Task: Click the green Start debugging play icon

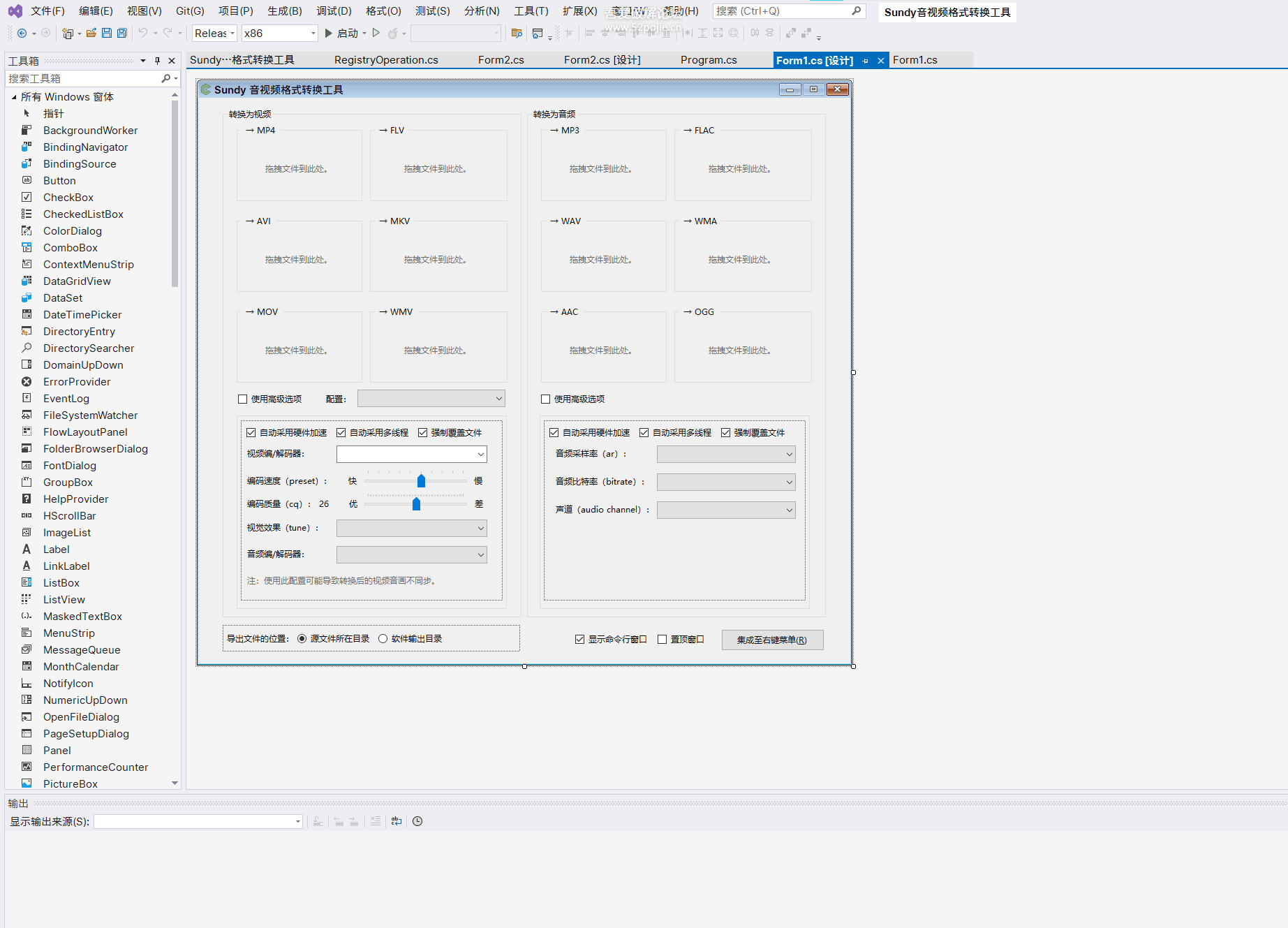Action: (329, 33)
